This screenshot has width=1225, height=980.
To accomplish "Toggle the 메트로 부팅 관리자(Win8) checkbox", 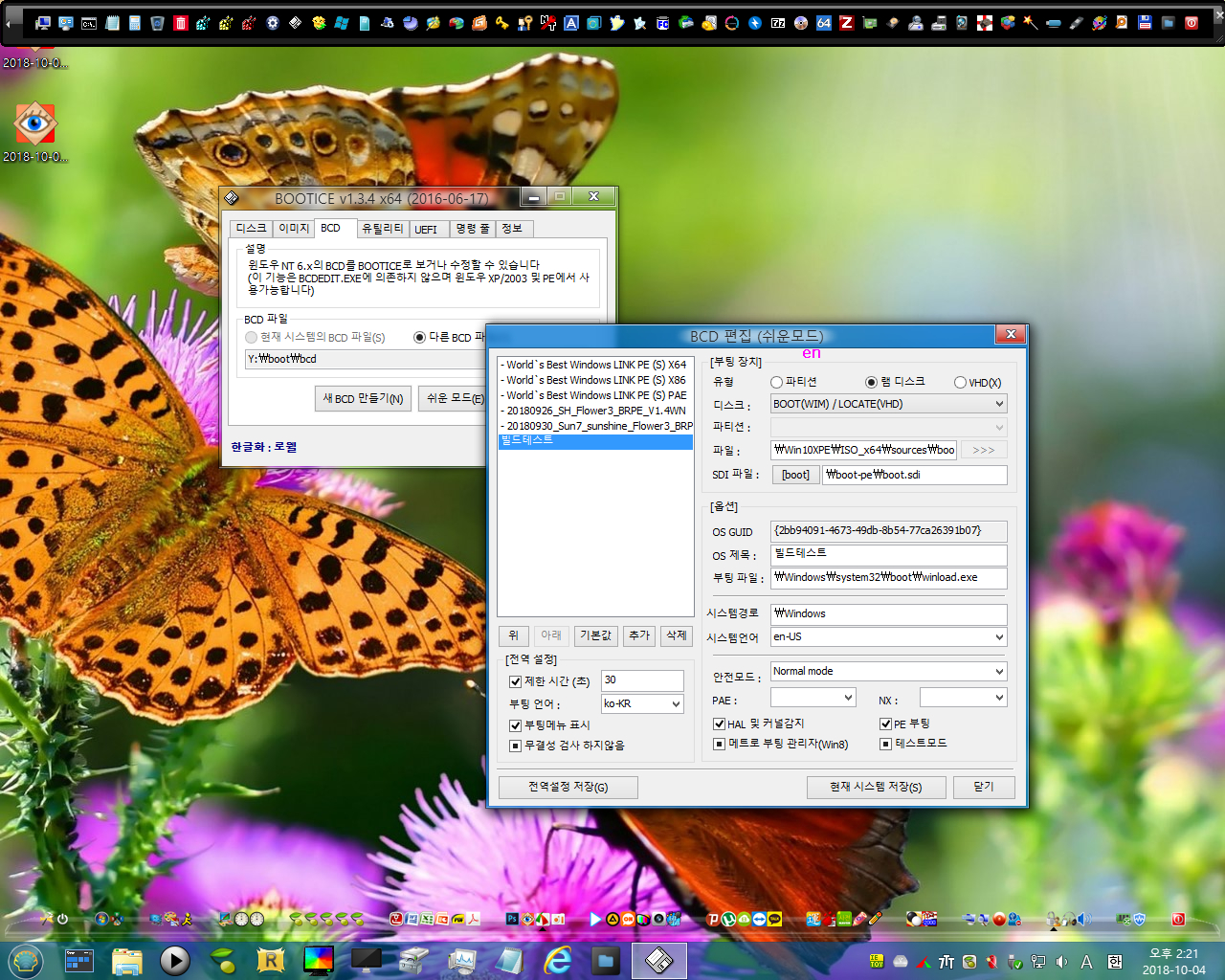I will [719, 744].
